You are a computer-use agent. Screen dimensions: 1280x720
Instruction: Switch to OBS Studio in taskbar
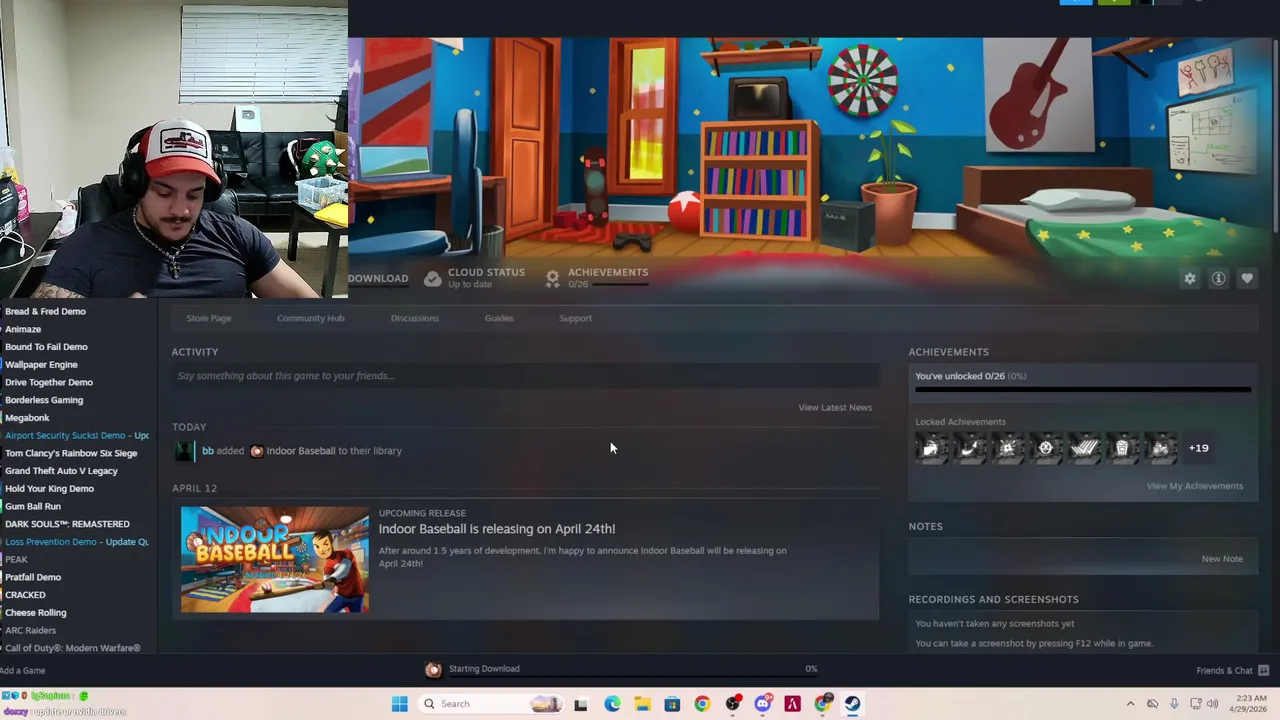[733, 704]
